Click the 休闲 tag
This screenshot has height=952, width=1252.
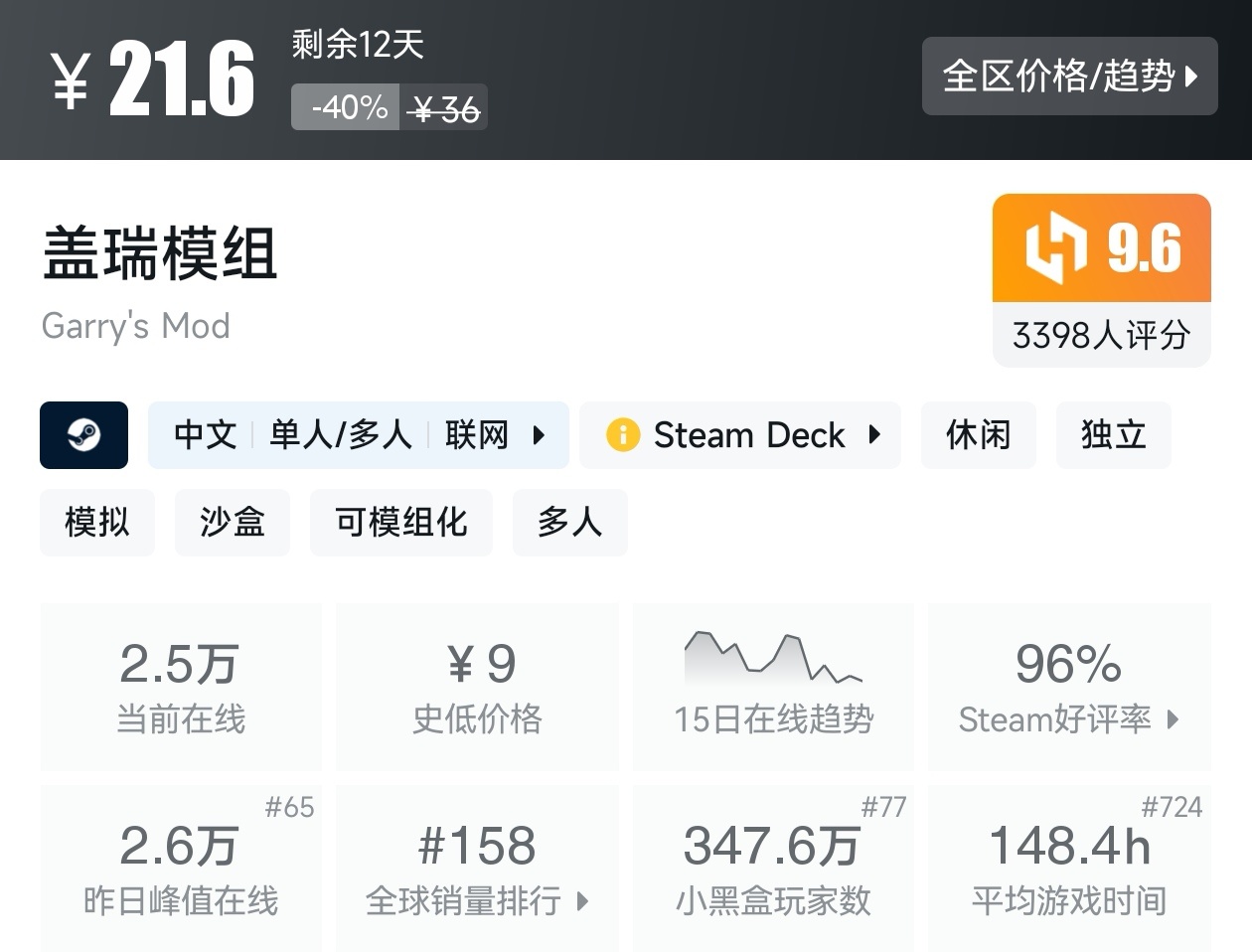(978, 435)
